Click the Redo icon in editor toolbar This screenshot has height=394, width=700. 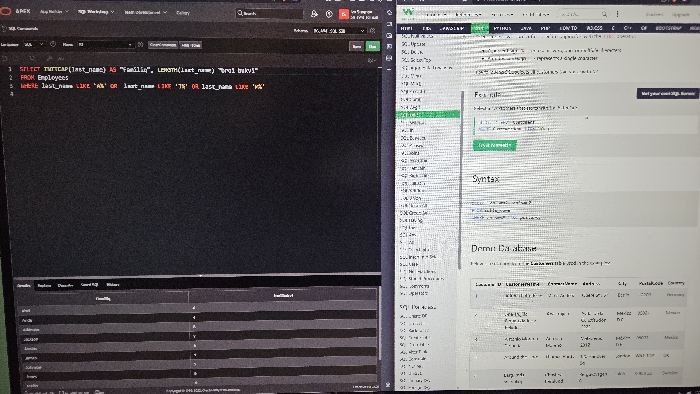[x=16, y=58]
